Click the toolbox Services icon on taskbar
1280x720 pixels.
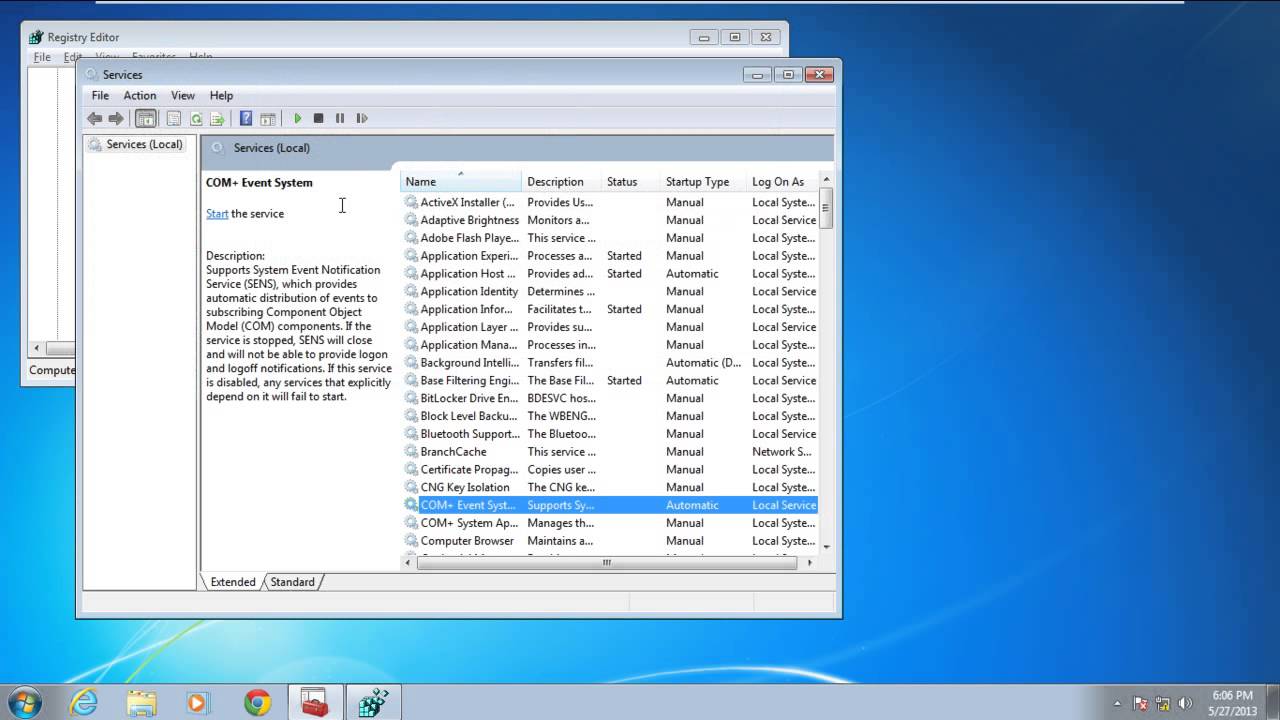coord(315,702)
